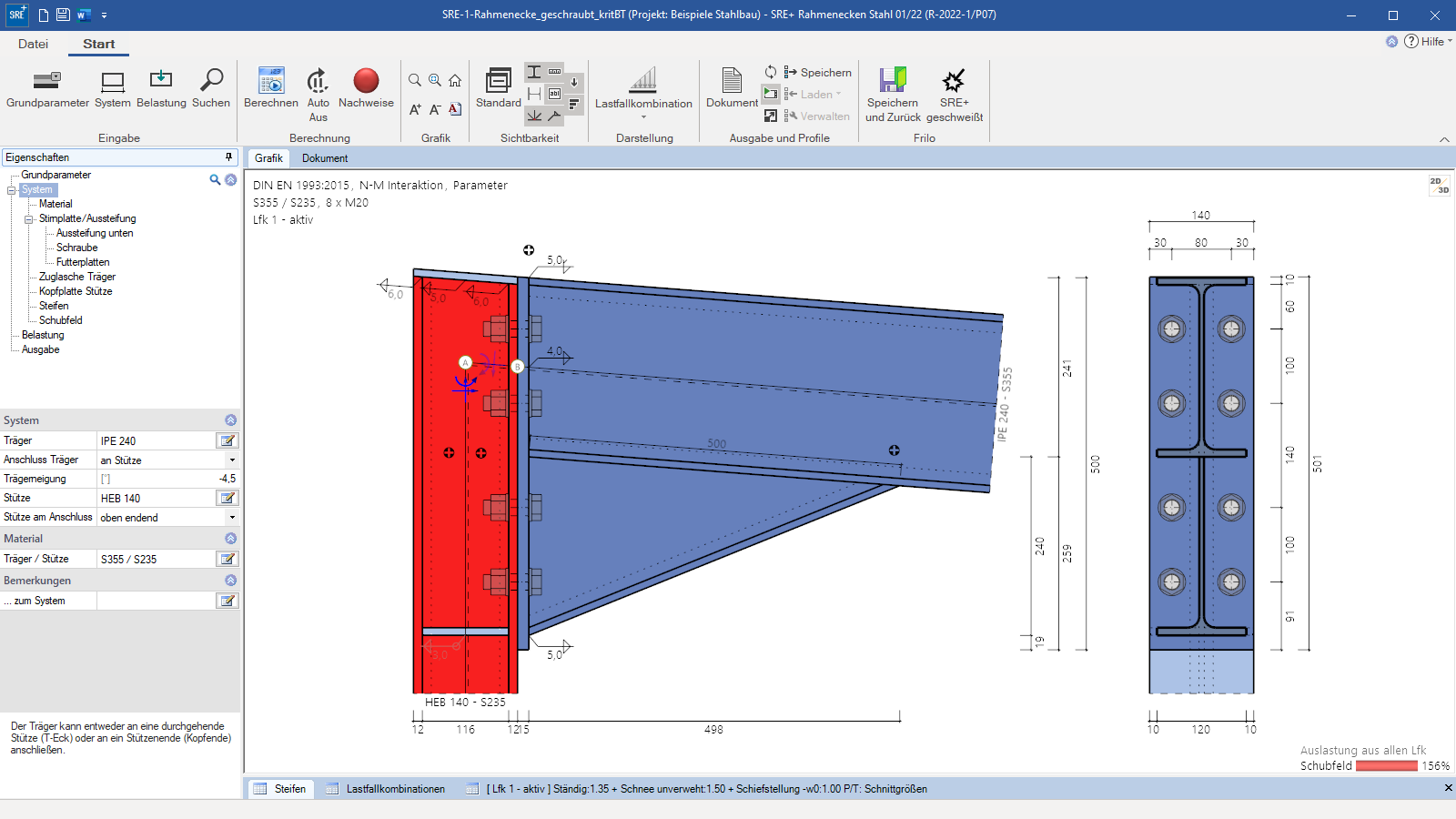This screenshot has height=819, width=1456.
Task: Switch to the Dokument view tab
Action: pyautogui.click(x=325, y=158)
